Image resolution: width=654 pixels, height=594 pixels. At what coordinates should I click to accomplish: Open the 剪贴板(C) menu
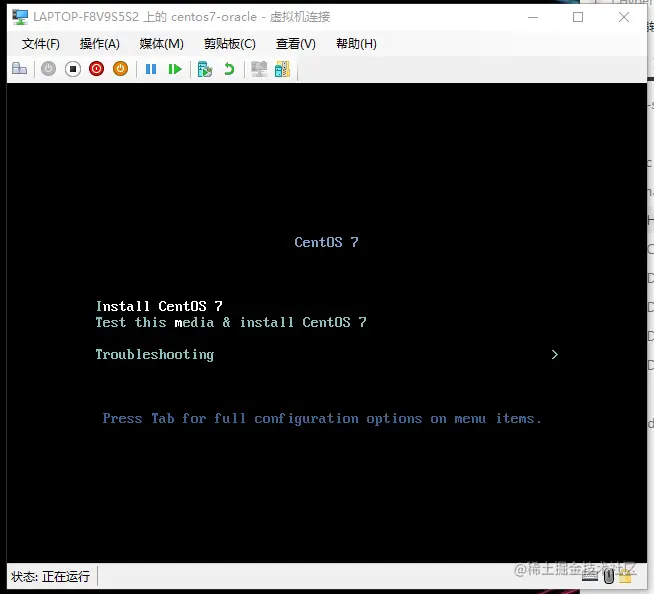230,44
